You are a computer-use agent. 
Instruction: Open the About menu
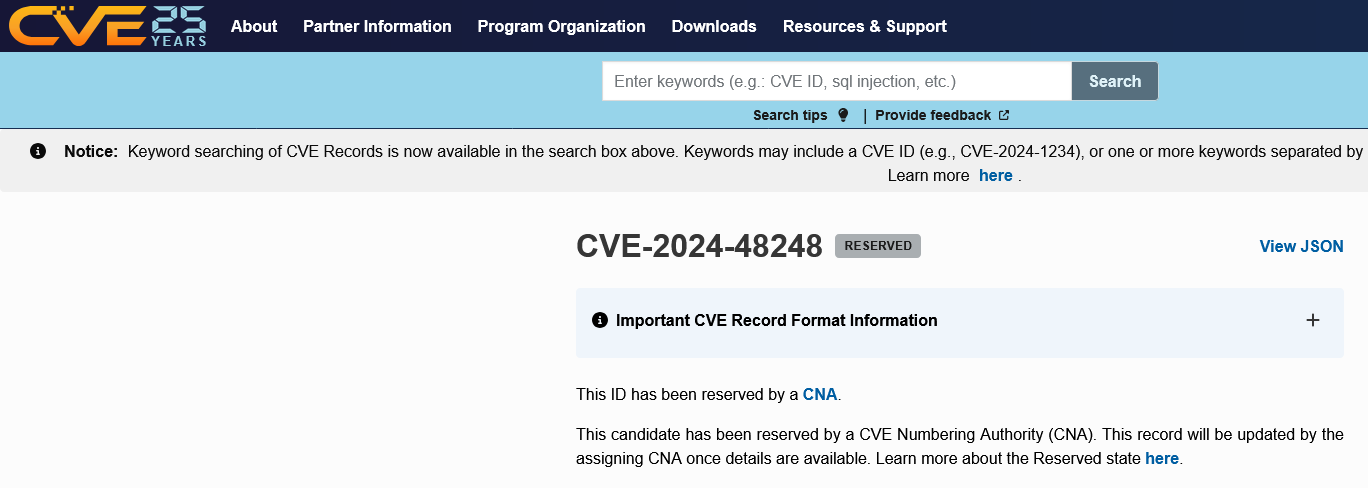(x=254, y=26)
